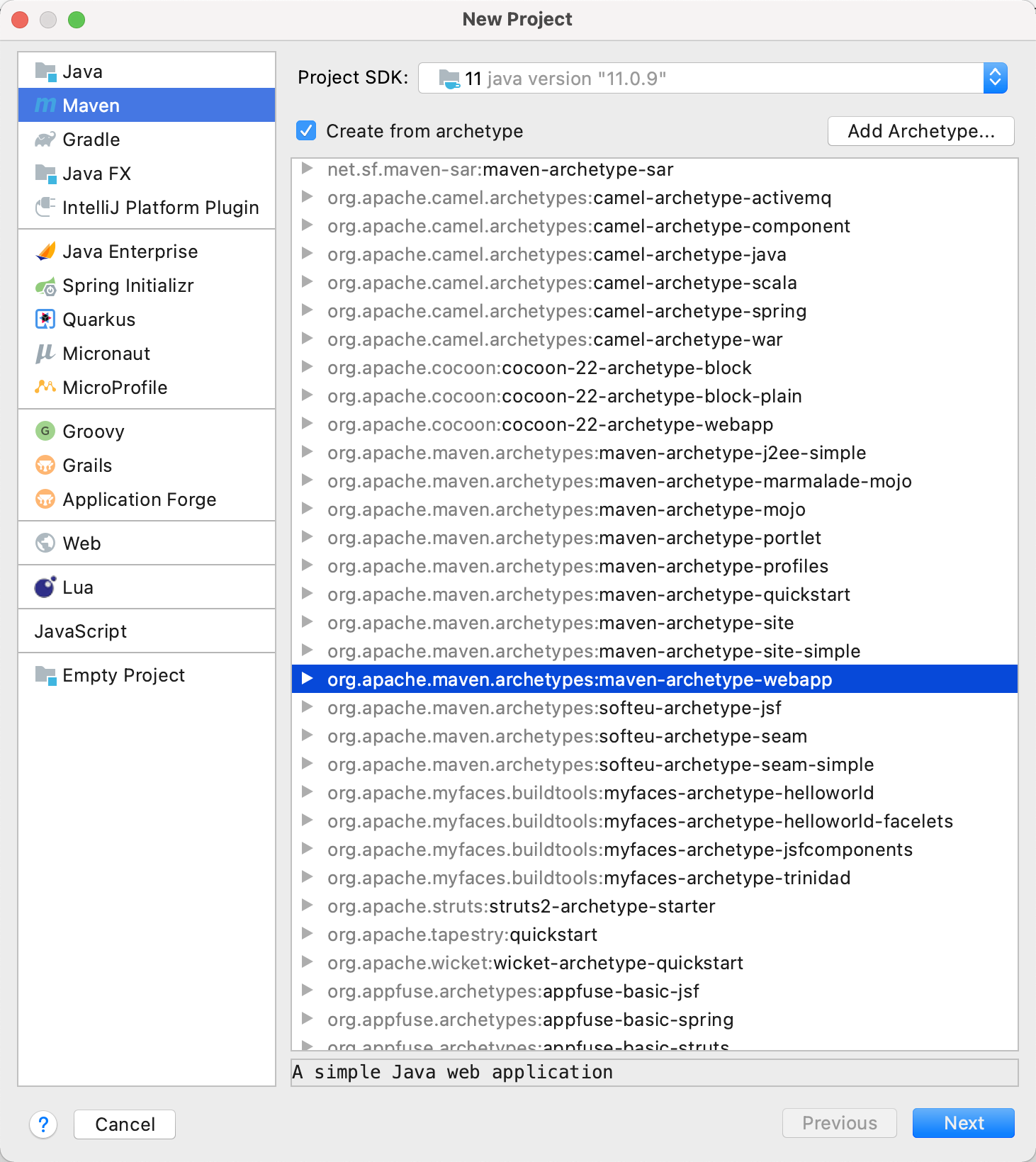
Task: Click the Maven 'm' icon
Action: click(x=45, y=106)
